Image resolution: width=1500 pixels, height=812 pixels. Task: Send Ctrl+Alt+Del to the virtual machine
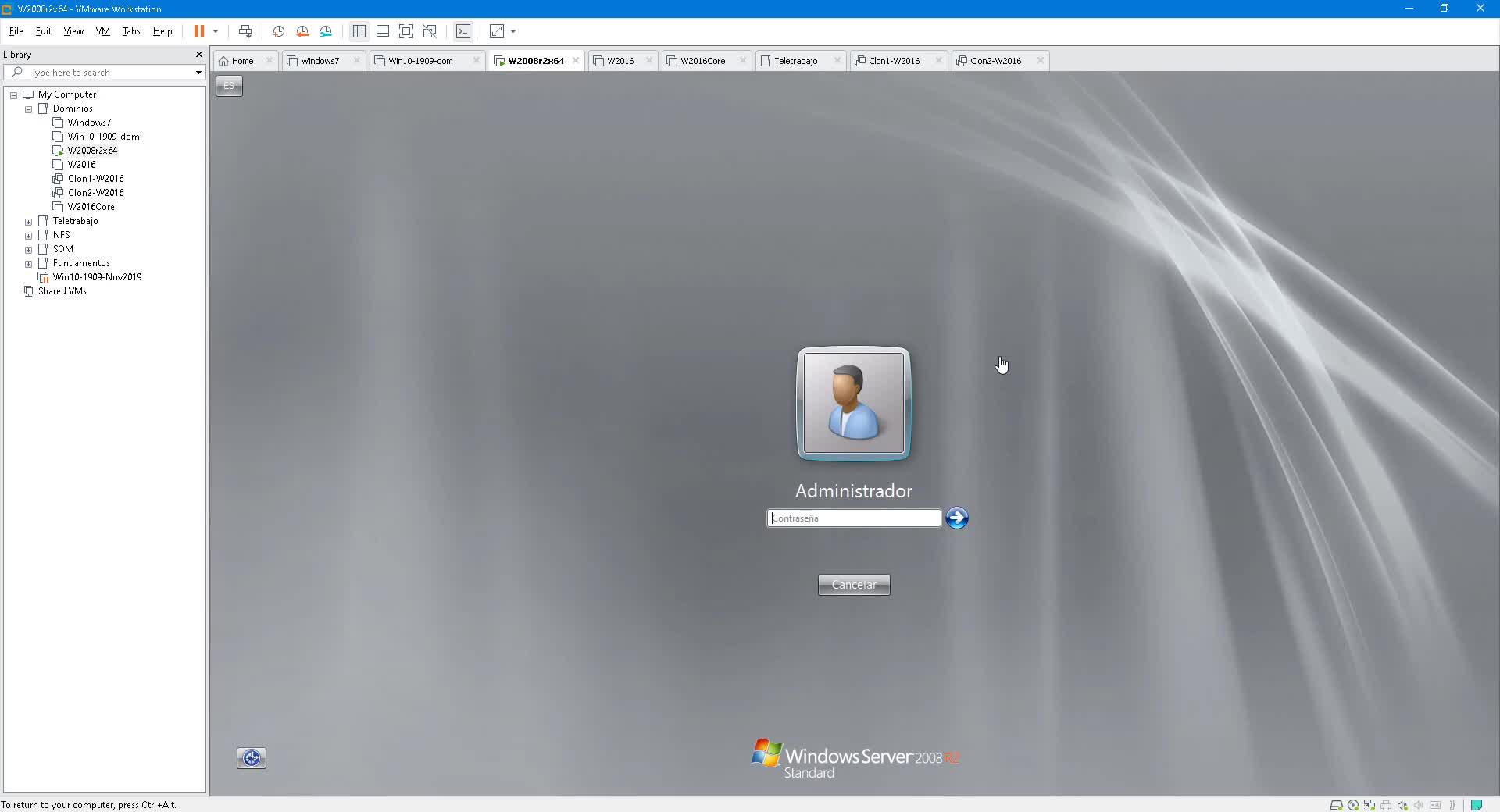coord(245,31)
